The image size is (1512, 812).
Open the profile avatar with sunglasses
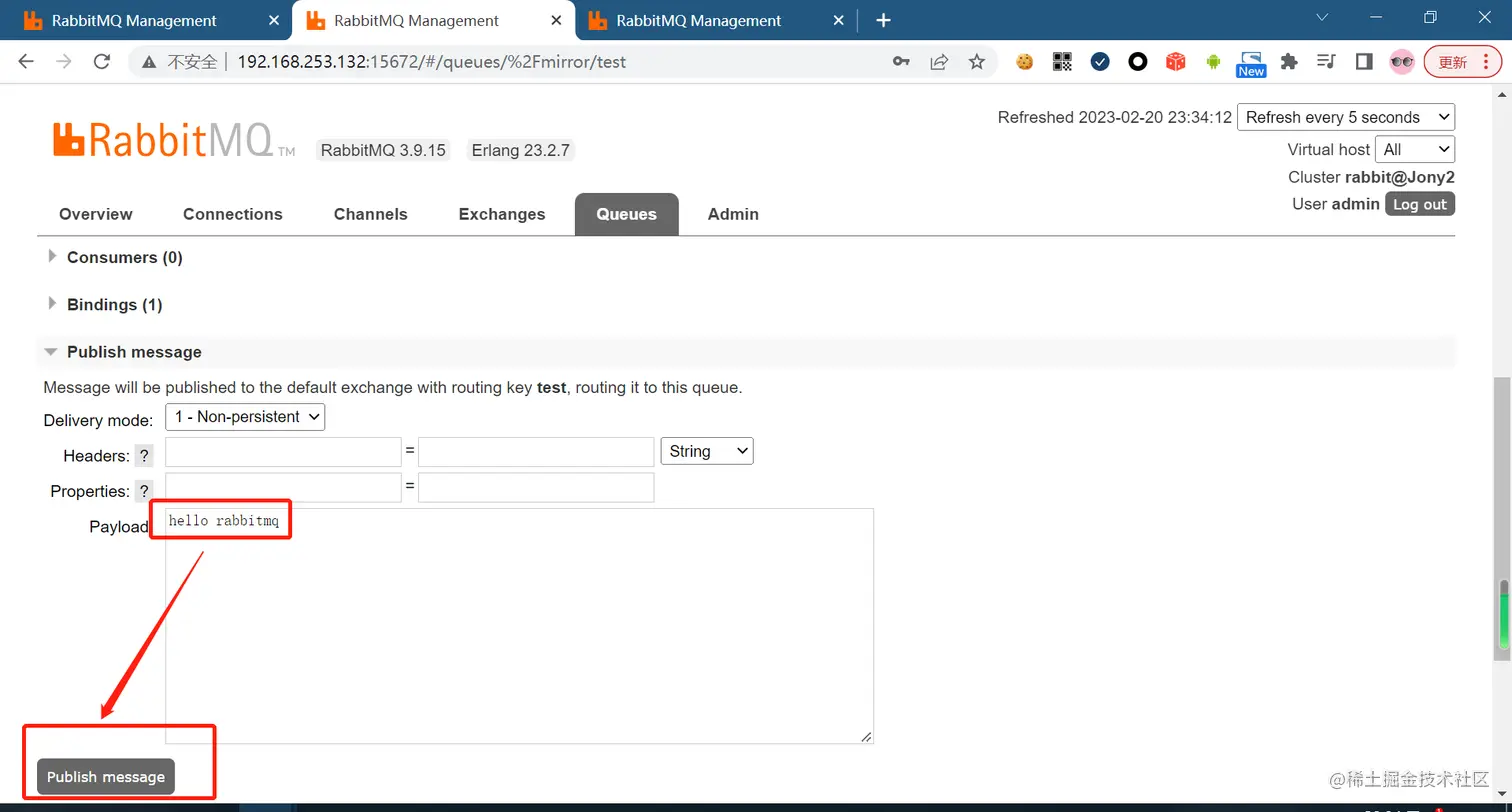(1402, 62)
